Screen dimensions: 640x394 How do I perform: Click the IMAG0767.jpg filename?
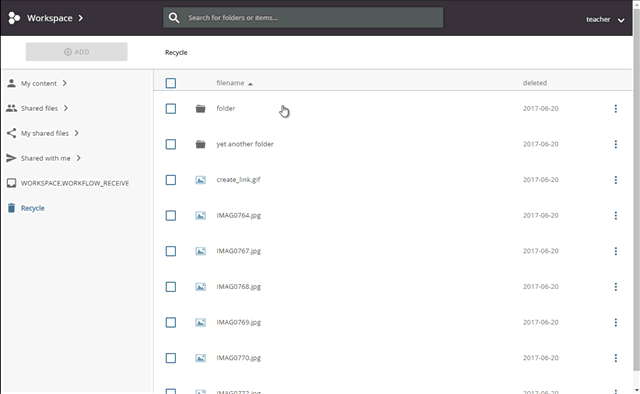click(238, 251)
